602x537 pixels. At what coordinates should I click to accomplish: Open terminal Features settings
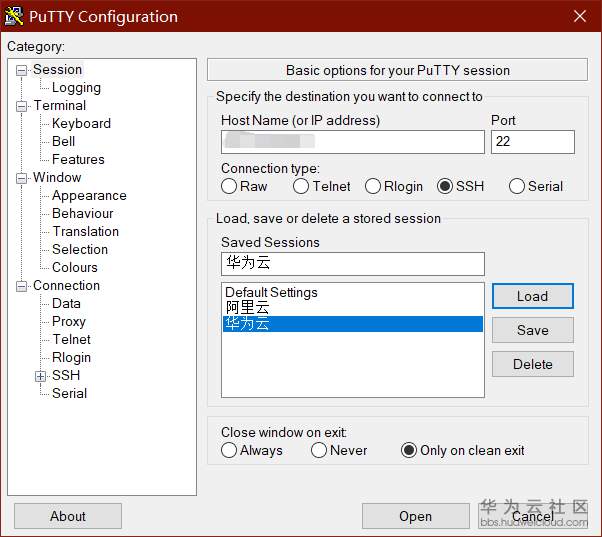point(78,160)
